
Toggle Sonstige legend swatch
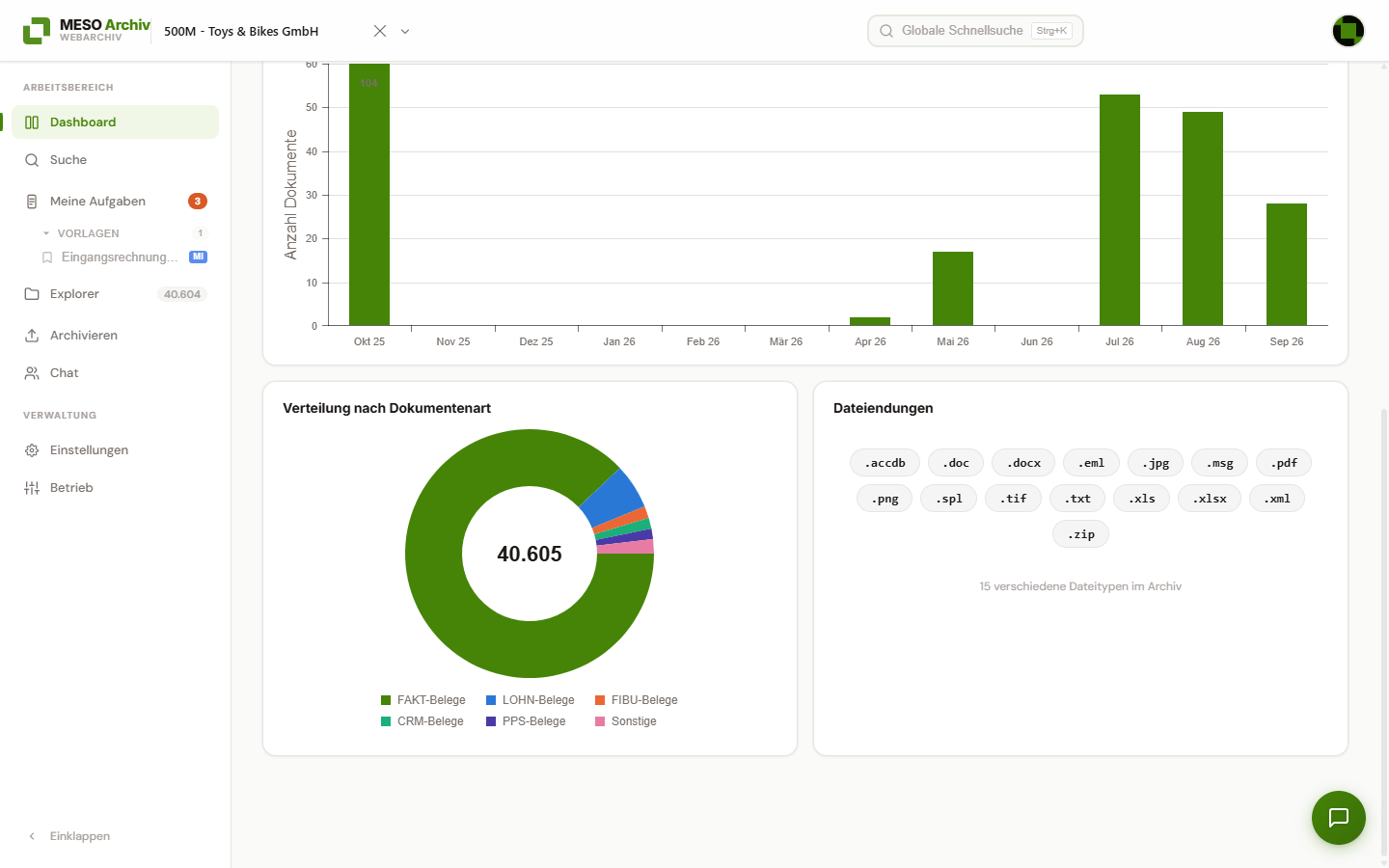tap(600, 721)
